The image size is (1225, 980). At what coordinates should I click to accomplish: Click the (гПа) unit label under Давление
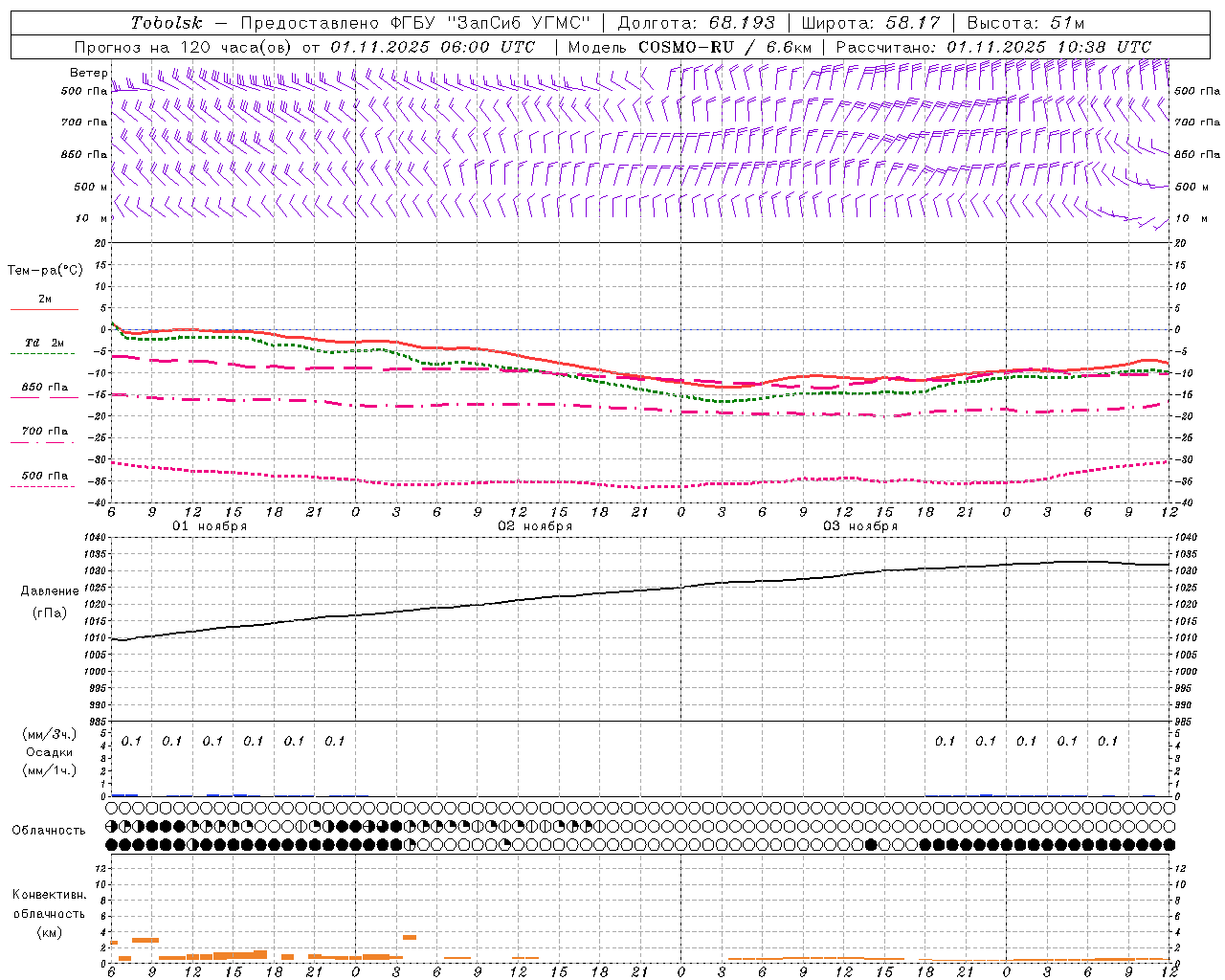click(x=50, y=612)
